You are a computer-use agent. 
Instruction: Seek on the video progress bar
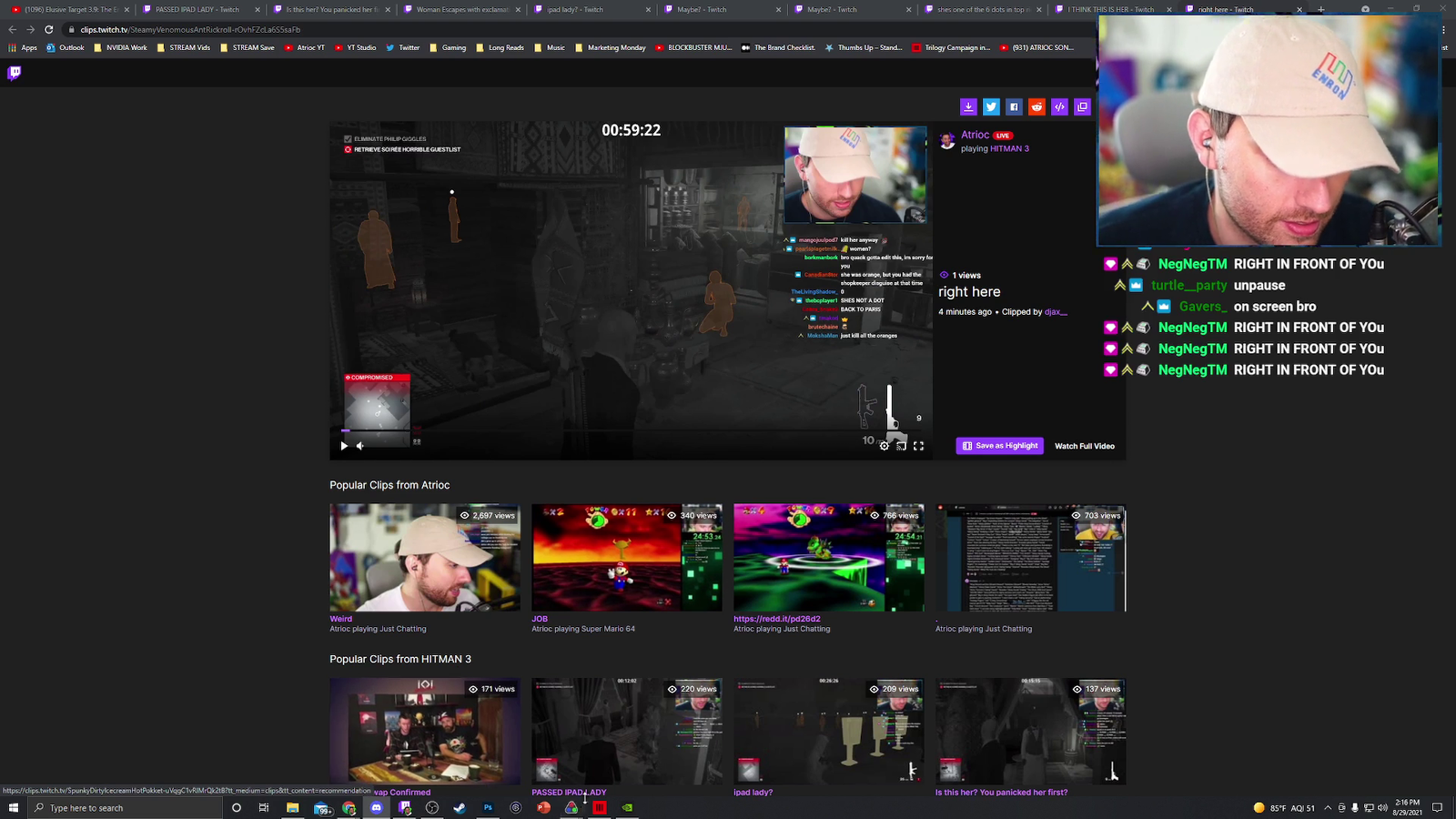(x=631, y=430)
